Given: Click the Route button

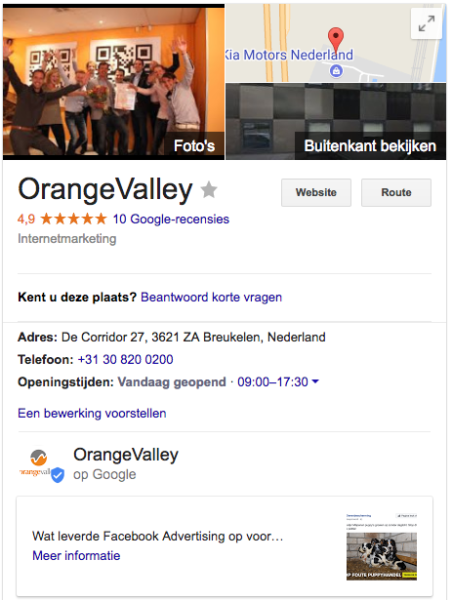Looking at the screenshot, I should 396,192.
